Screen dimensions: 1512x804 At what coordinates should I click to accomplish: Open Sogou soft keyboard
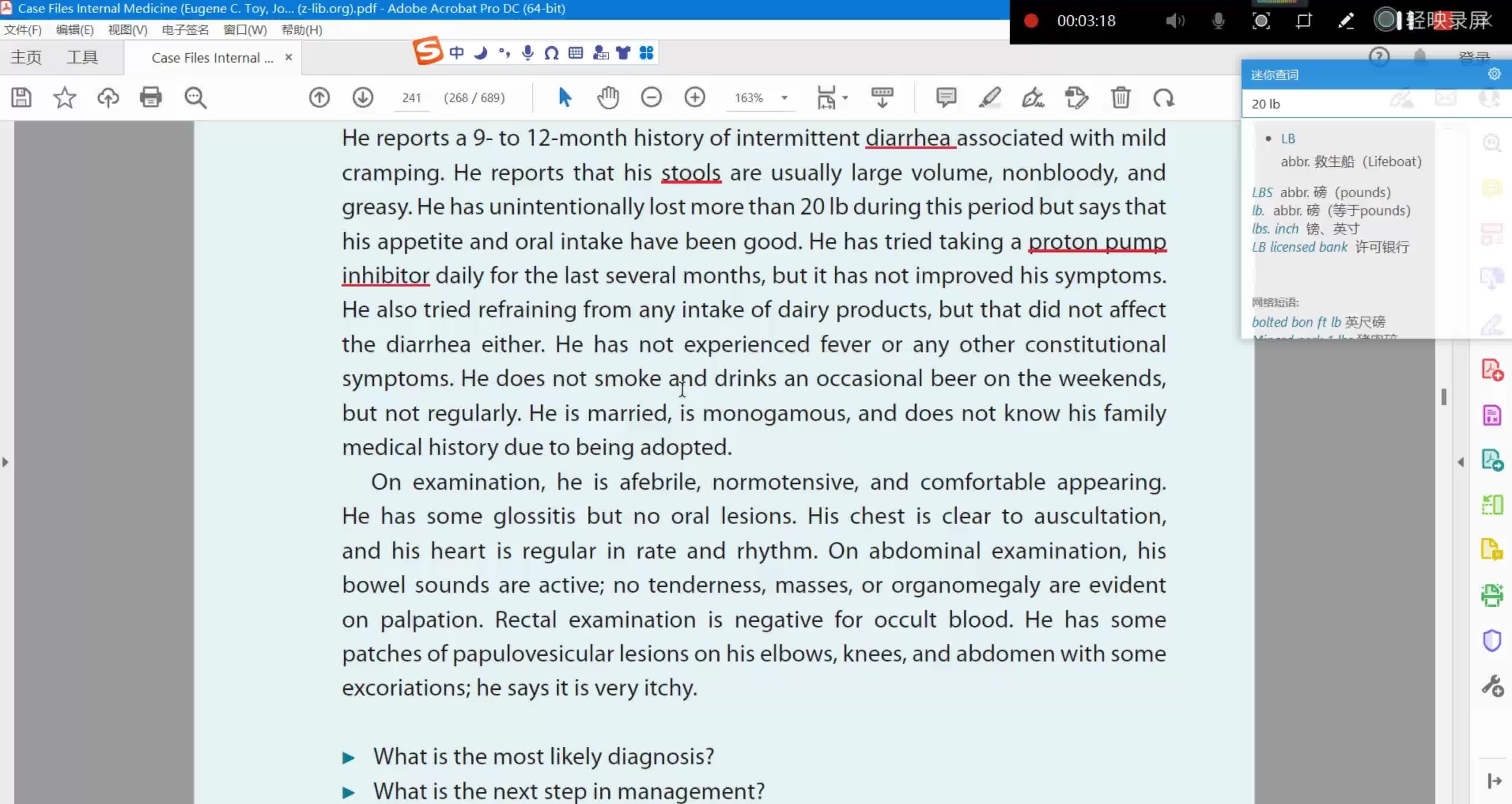(576, 53)
